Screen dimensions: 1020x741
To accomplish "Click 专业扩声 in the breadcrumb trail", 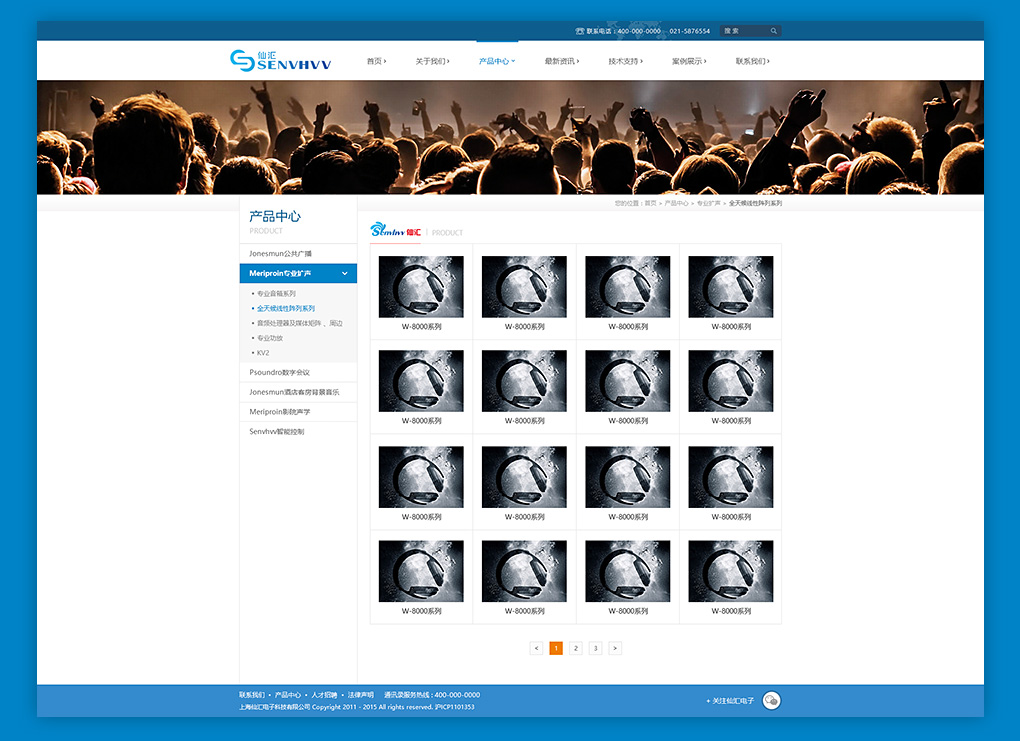I will pos(708,204).
